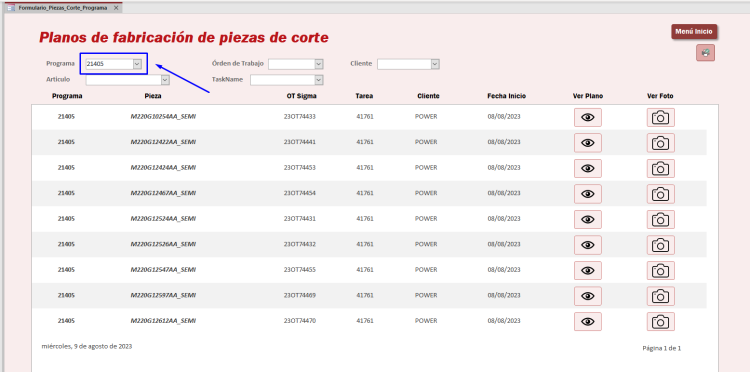Click into the Órden de Trabajo field
750x372 pixels.
291,64
